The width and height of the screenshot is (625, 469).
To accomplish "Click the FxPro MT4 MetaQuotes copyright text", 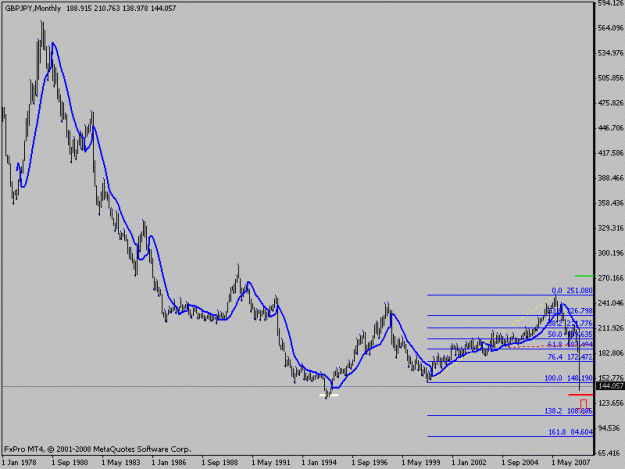I will [x=98, y=449].
